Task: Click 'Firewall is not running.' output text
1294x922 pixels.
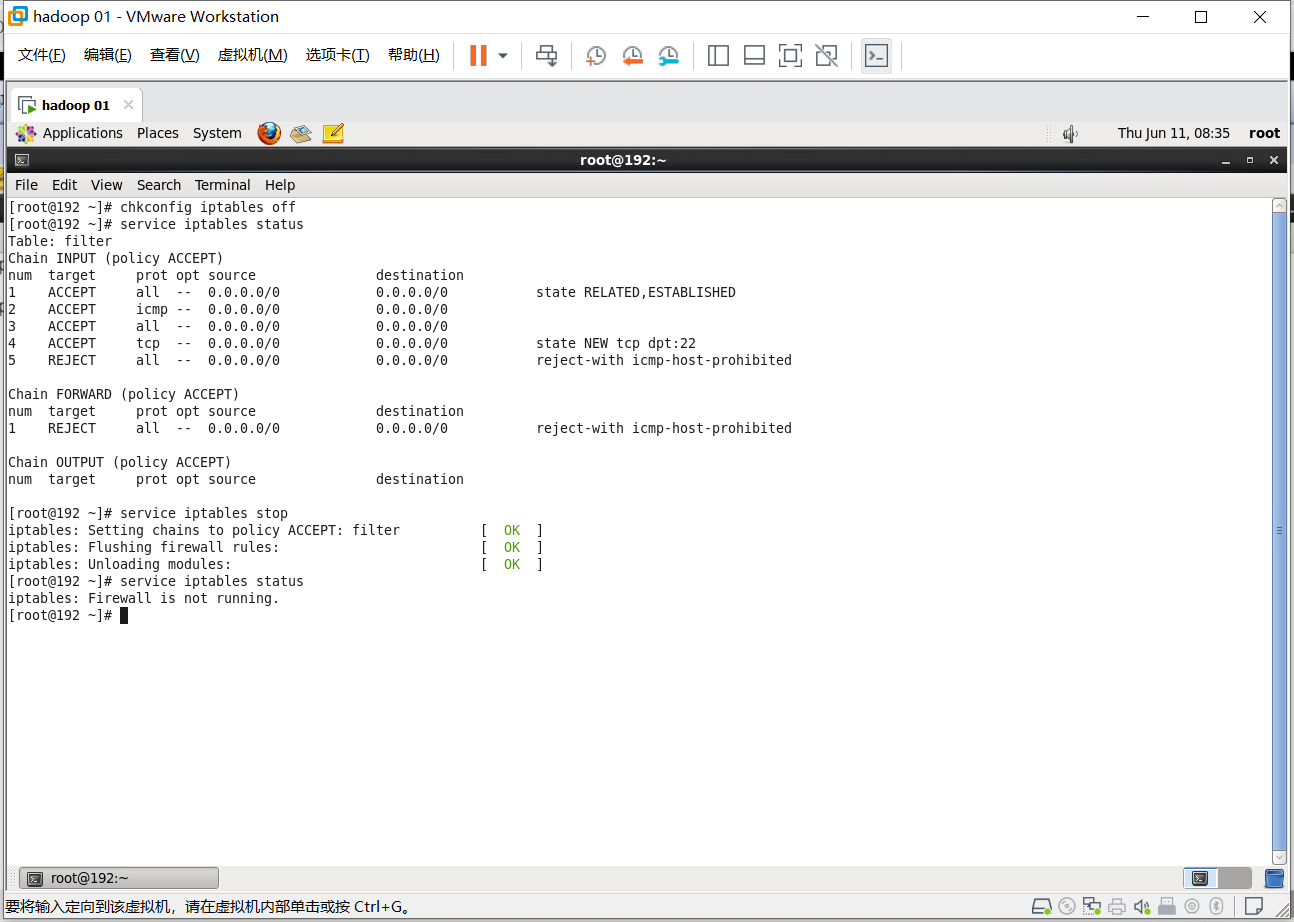Action: [x=184, y=598]
